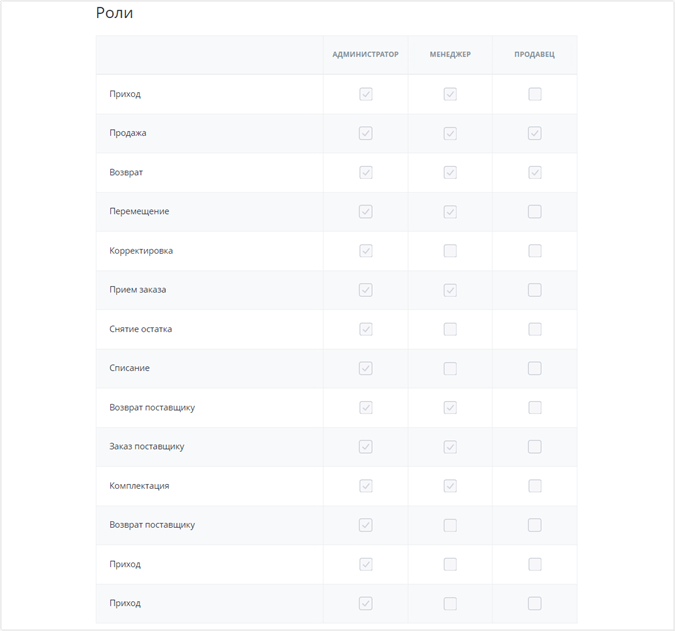675x631 pixels.
Task: Check Заказ поставщику for Продавец
Action: (x=535, y=447)
